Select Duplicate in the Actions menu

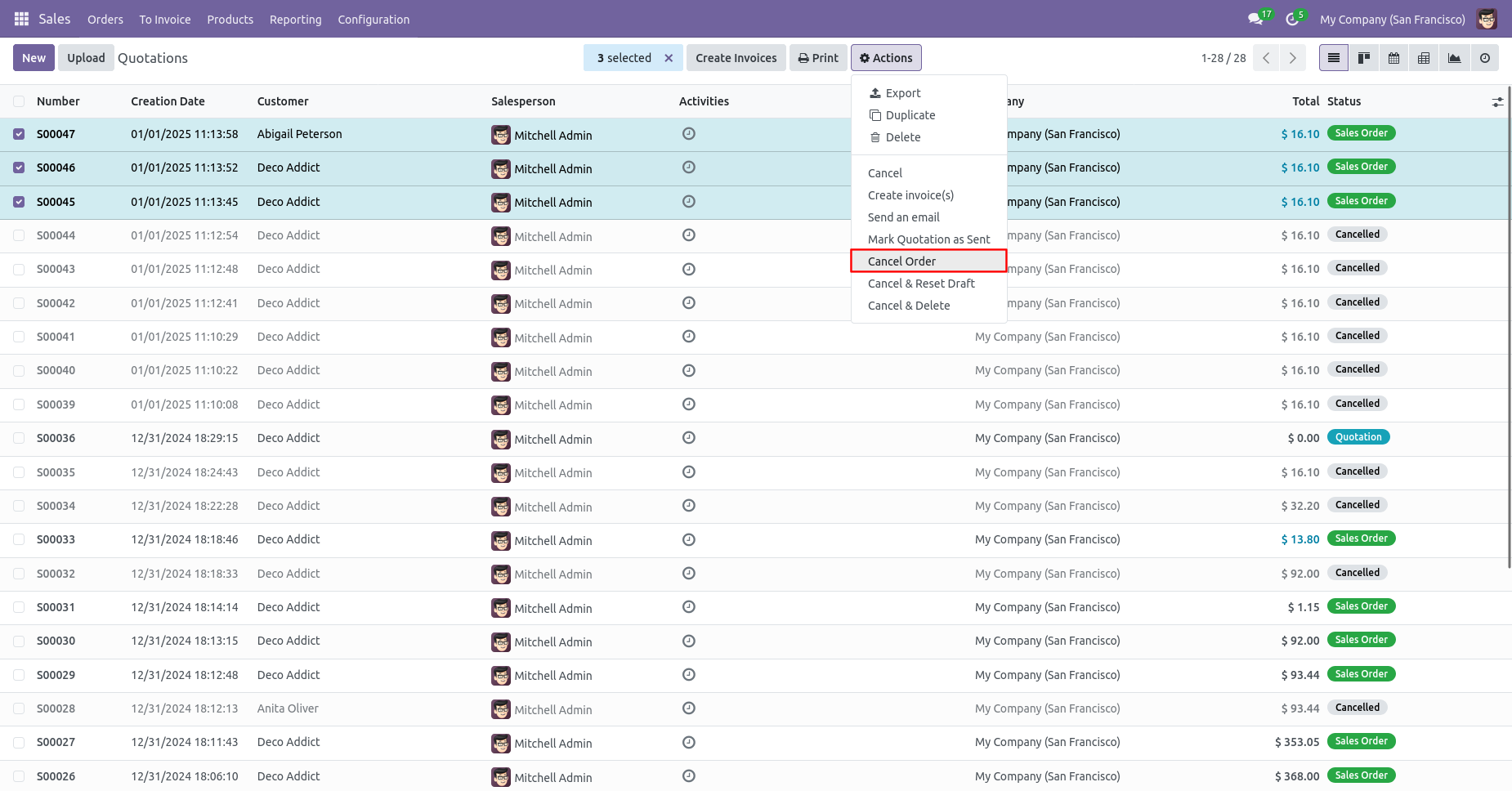928,115
